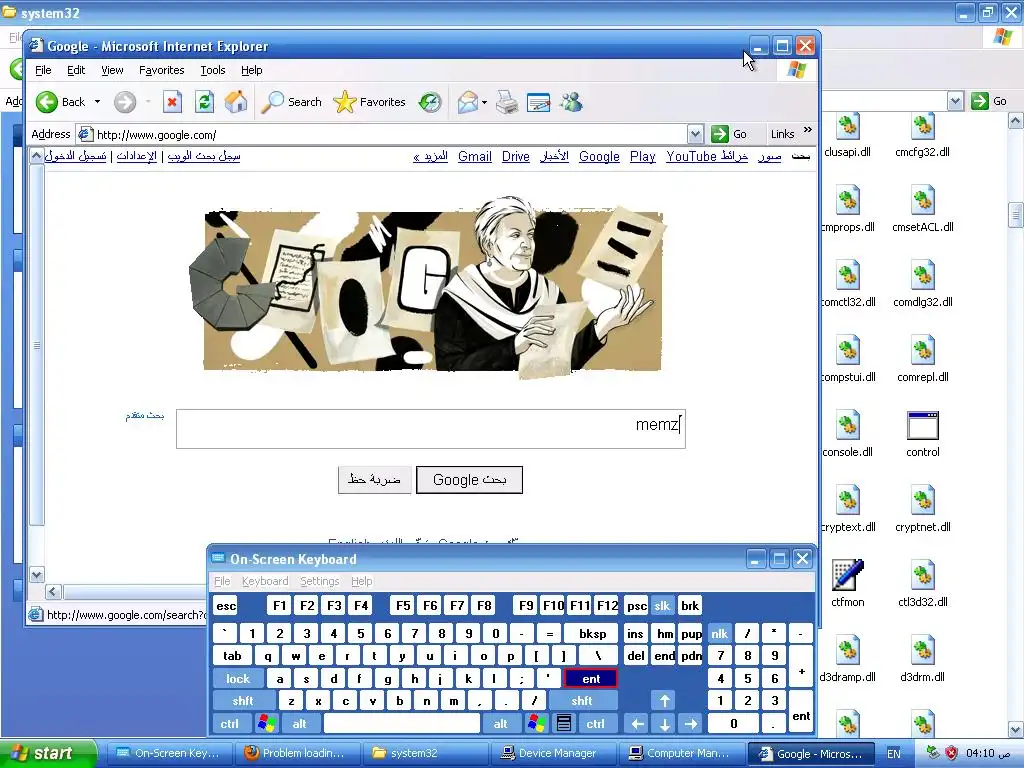Open the YouTube link
The height and width of the screenshot is (768, 1024).
(692, 157)
